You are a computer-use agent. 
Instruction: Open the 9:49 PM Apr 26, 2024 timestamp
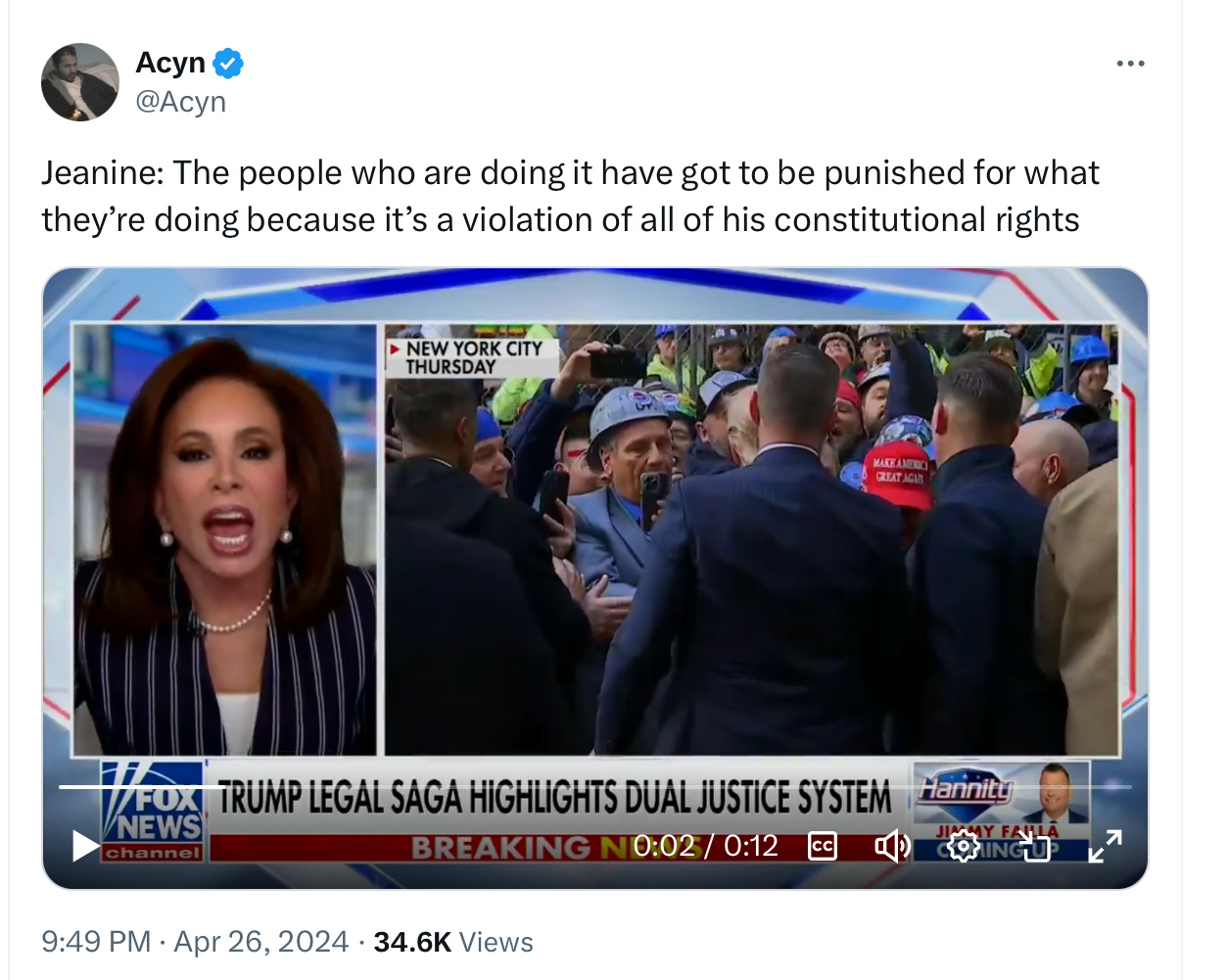[195, 942]
